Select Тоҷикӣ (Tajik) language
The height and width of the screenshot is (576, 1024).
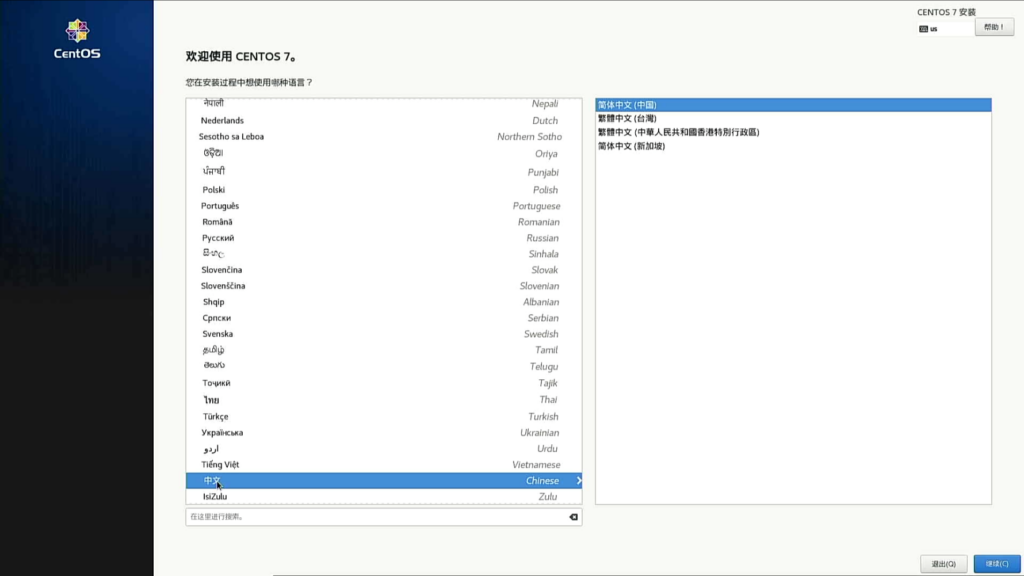383,383
